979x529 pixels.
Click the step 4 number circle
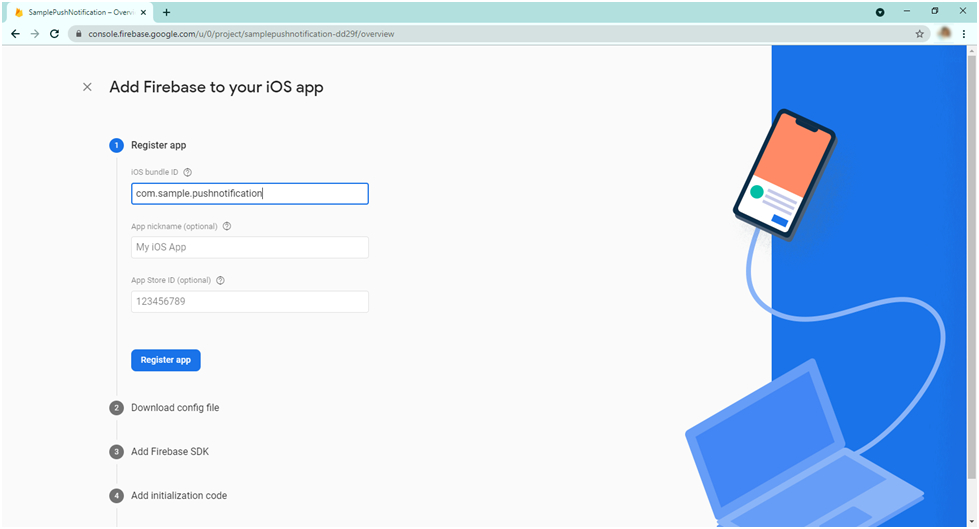click(x=116, y=496)
